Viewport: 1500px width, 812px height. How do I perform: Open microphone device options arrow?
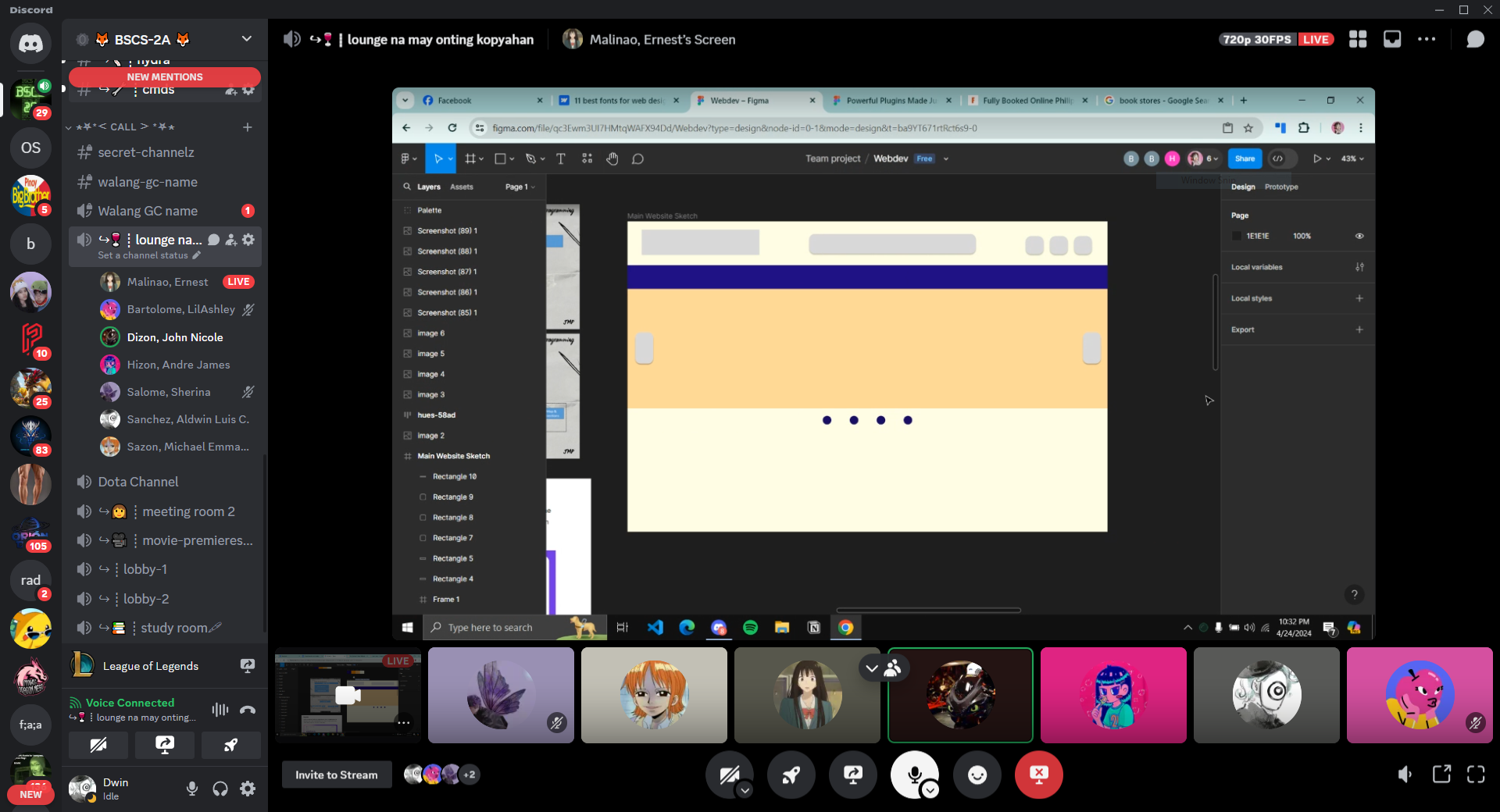click(x=930, y=790)
